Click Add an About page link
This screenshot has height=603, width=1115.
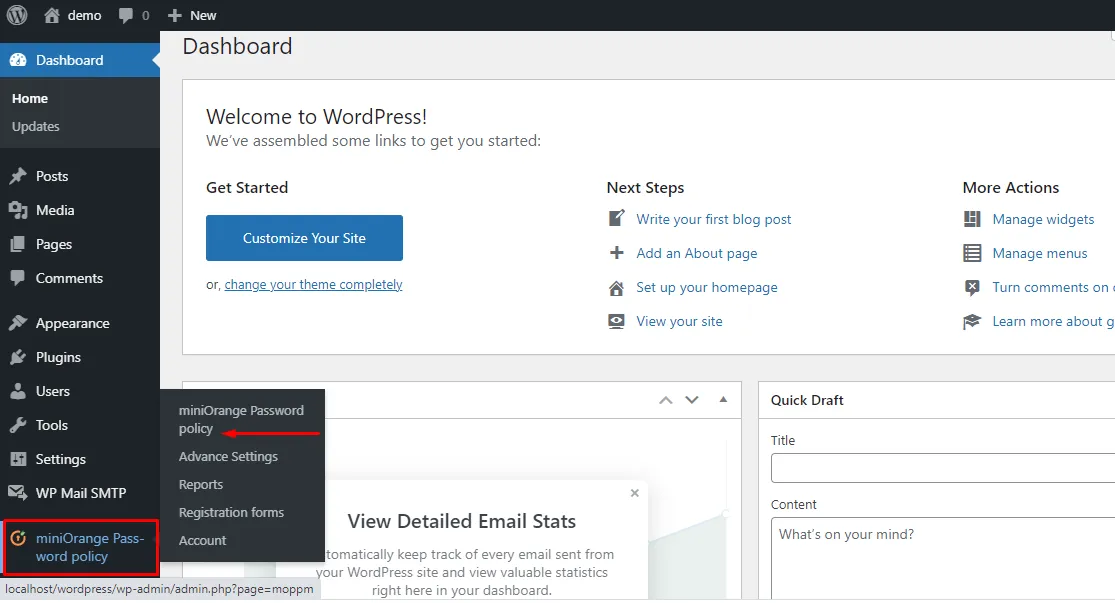[697, 253]
